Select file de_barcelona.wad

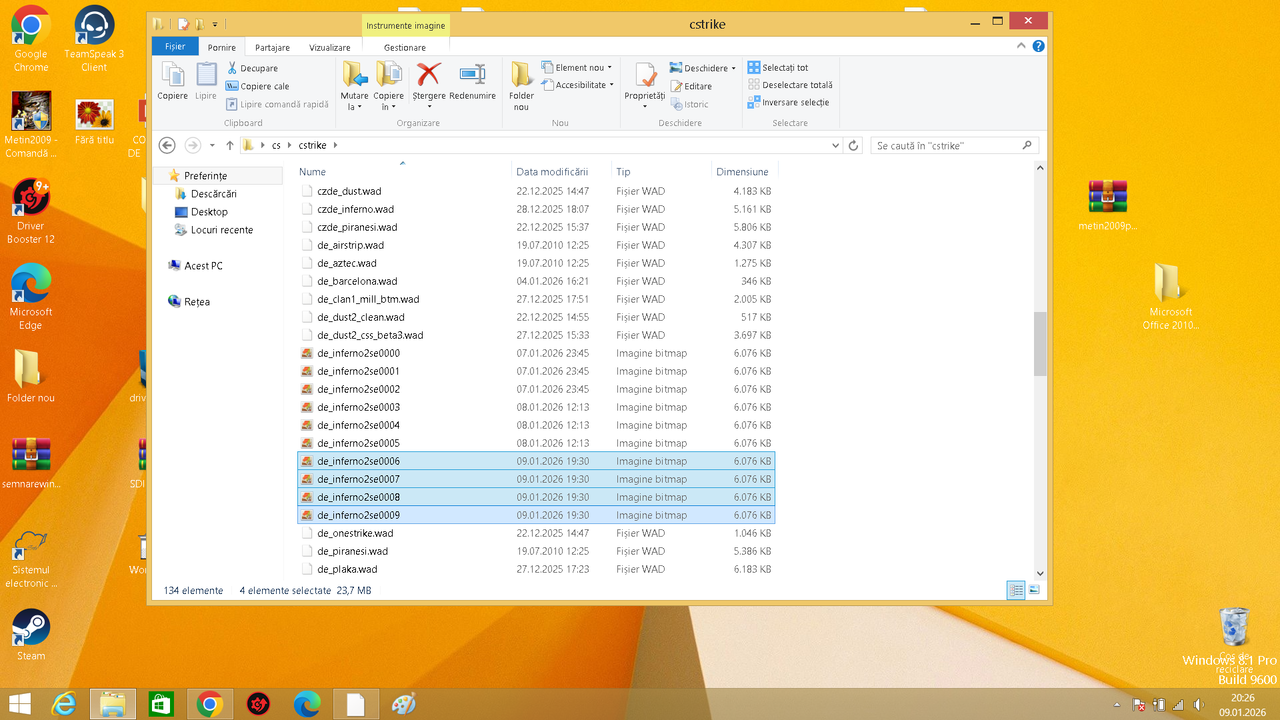pyautogui.click(x=357, y=281)
